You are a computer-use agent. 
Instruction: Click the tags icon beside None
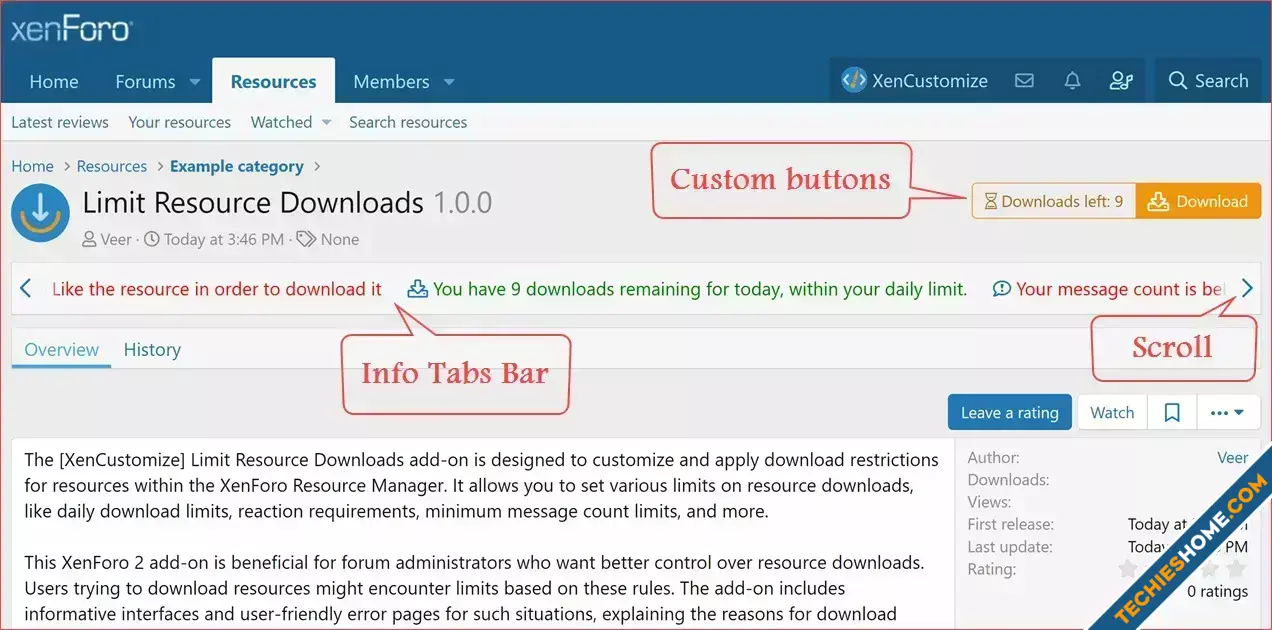pyautogui.click(x=306, y=239)
